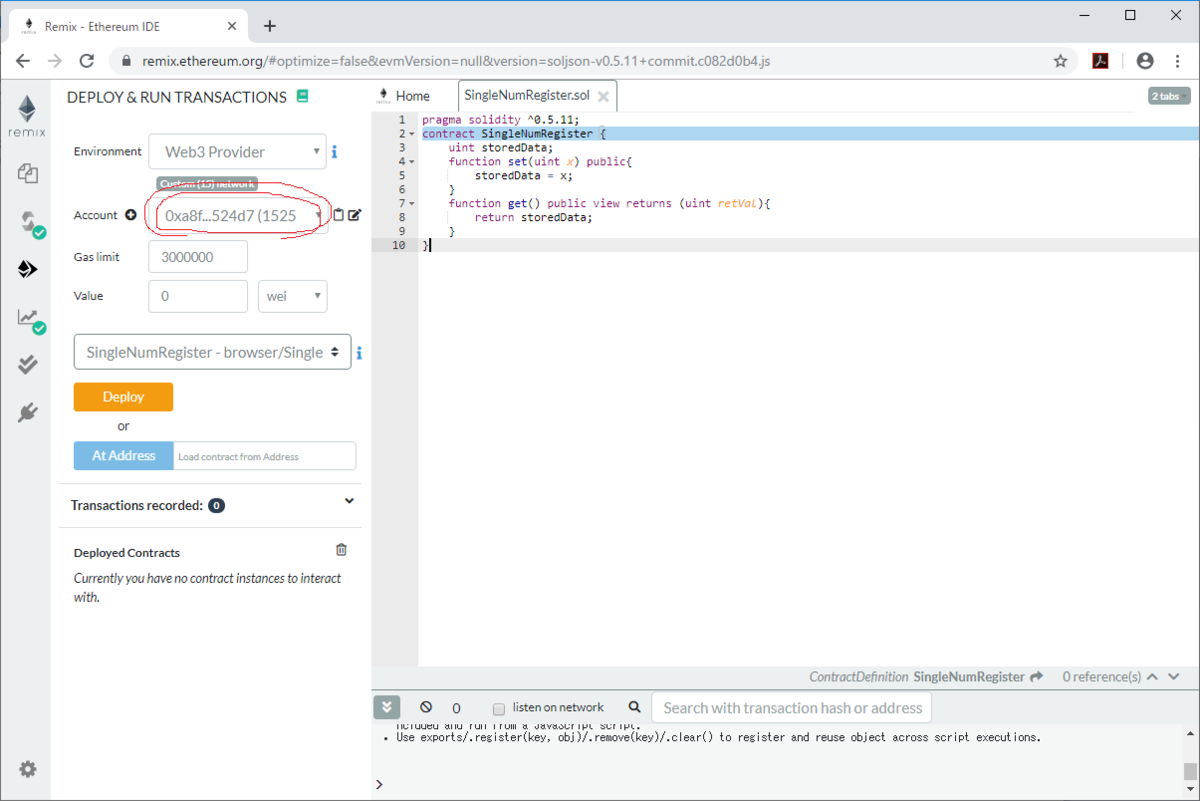Screen dimensions: 1200x801
Task: Enable listen on network checkbox
Action: tap(500, 708)
